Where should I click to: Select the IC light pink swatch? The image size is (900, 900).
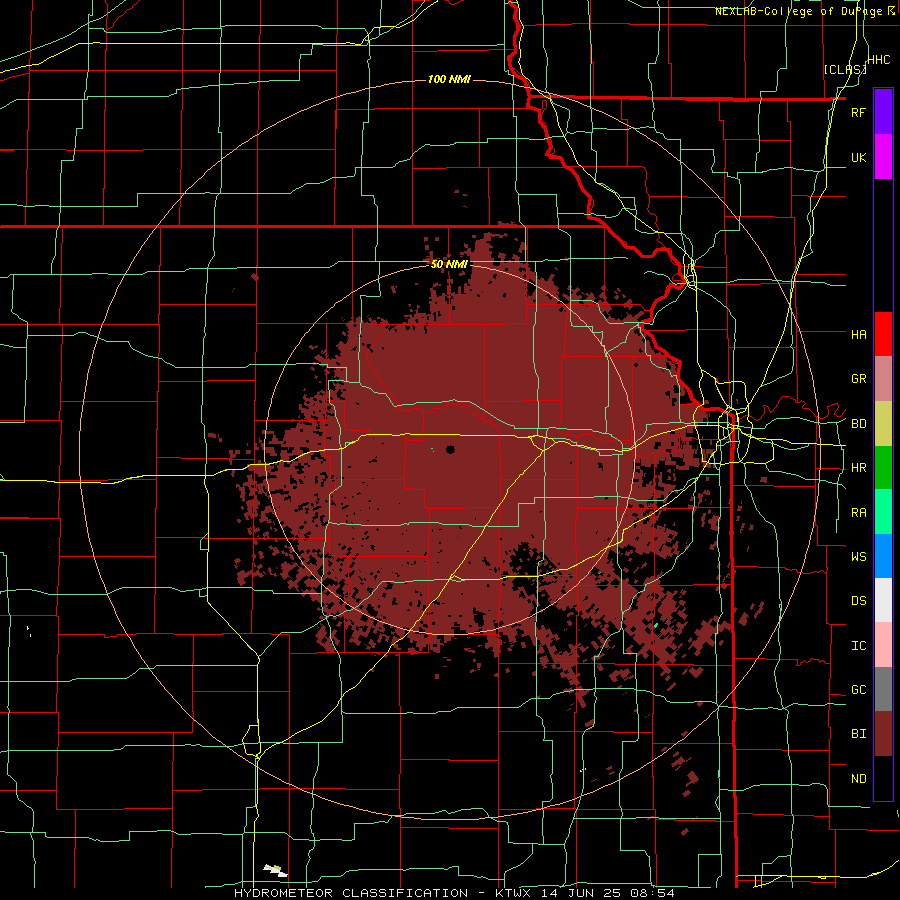pos(883,645)
